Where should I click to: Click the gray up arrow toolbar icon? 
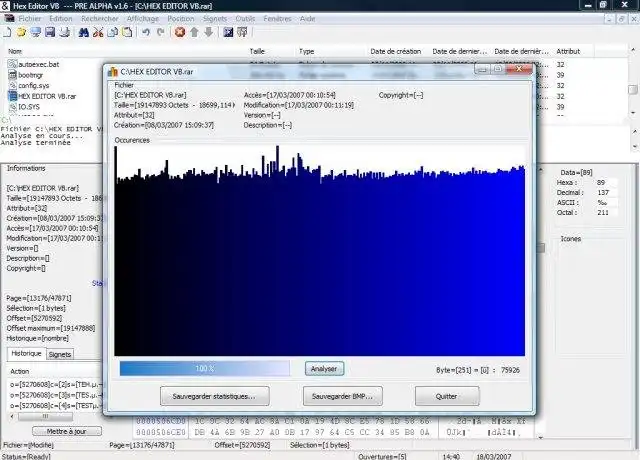click(194, 32)
